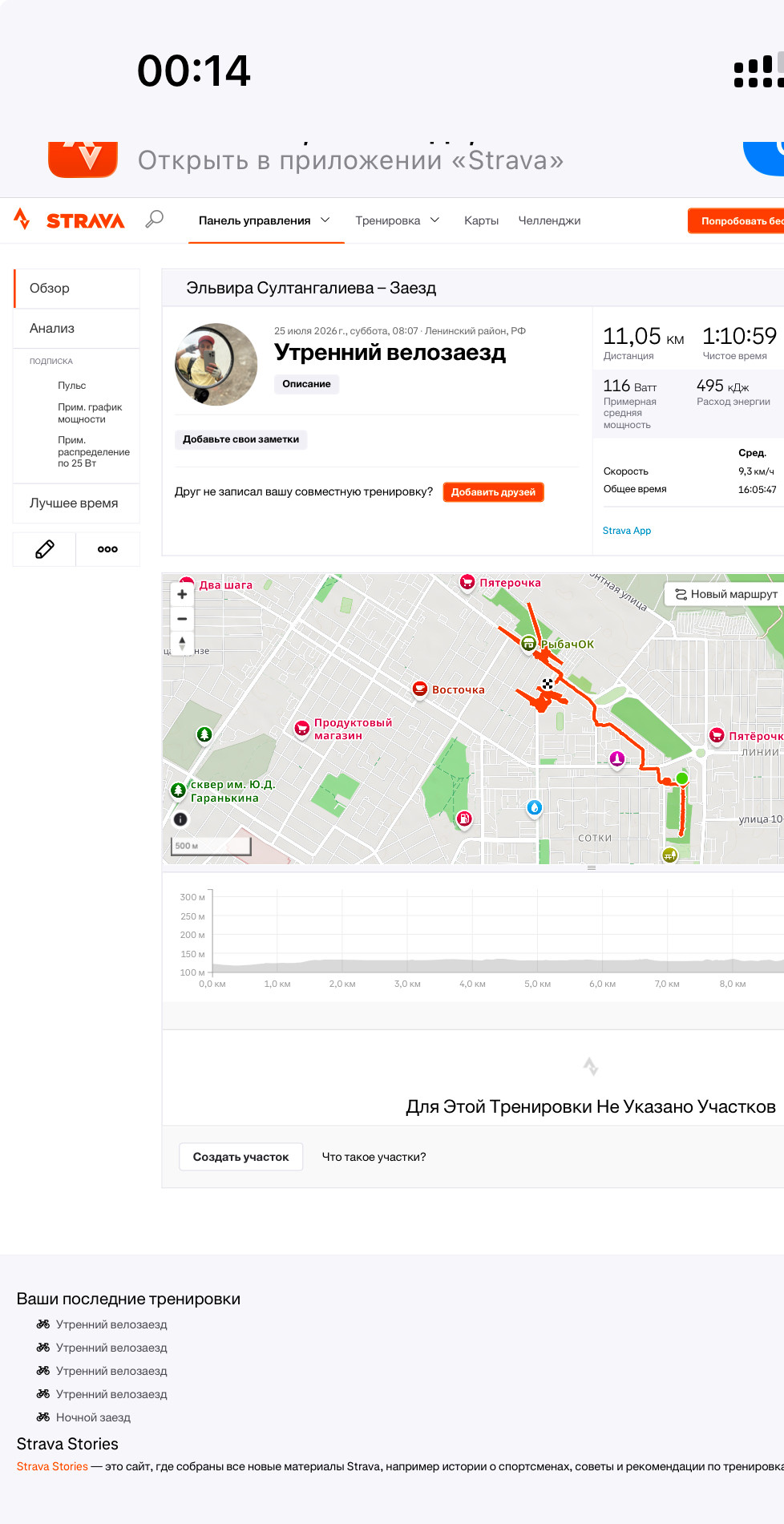Open the Карты menu item

tap(481, 220)
